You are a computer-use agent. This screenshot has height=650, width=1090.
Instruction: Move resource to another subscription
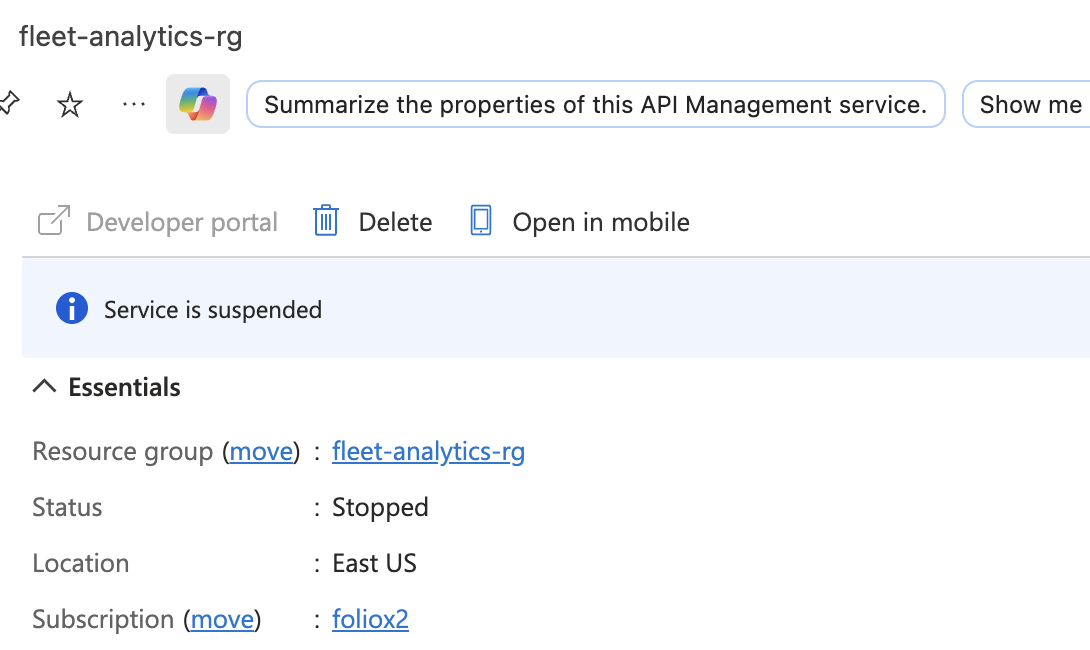pyautogui.click(x=222, y=619)
